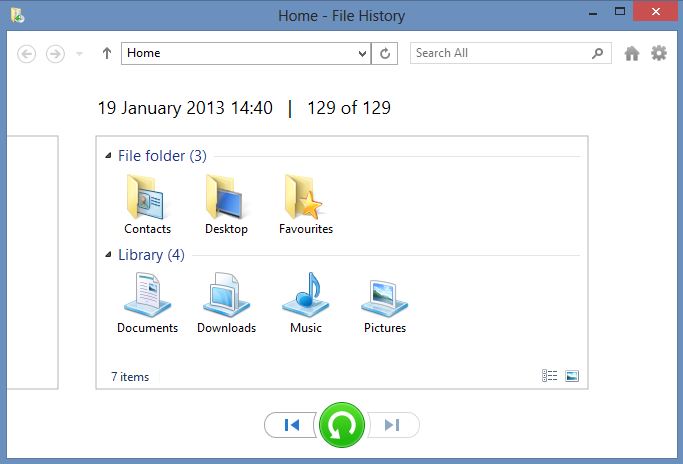
Task: Switch to large icons view
Action: 572,376
